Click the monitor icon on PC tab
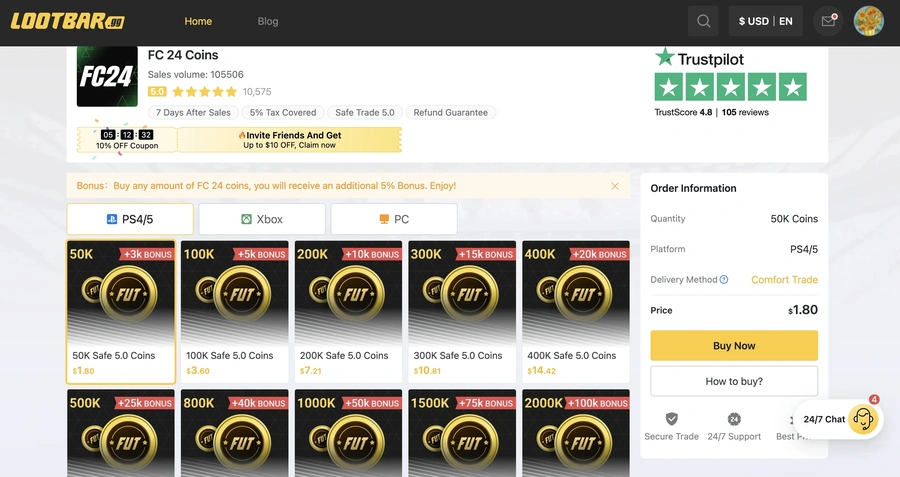The image size is (900, 477). 384,219
